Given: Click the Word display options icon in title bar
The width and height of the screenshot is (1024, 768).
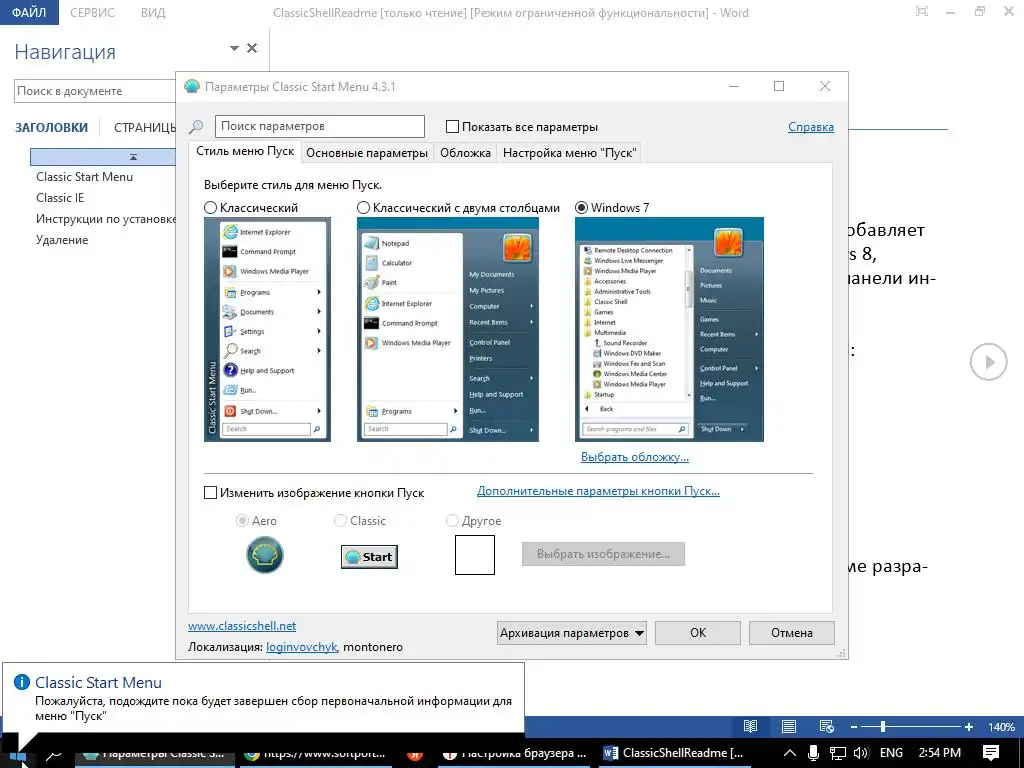Looking at the screenshot, I should (921, 12).
